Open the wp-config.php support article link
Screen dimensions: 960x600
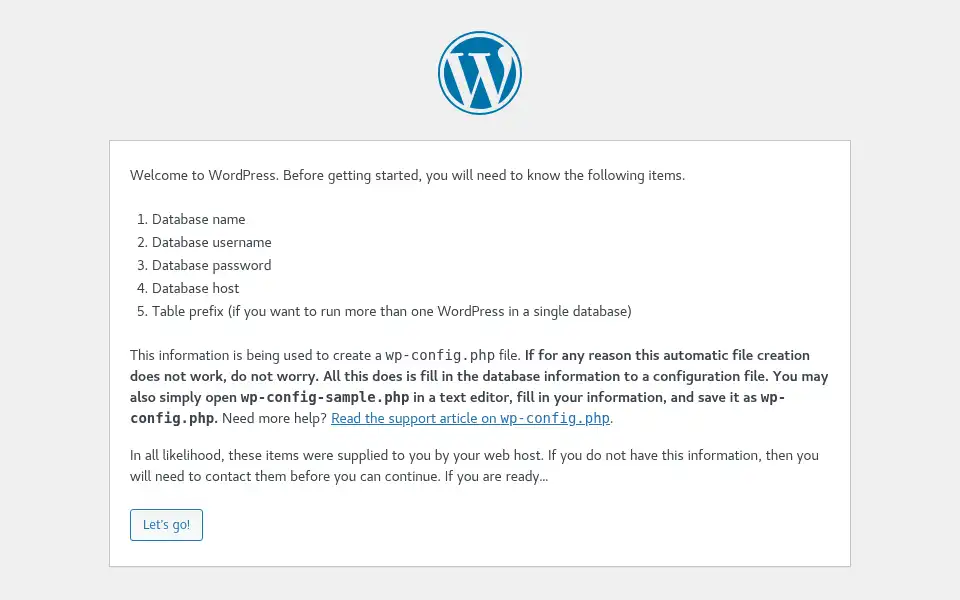[470, 418]
